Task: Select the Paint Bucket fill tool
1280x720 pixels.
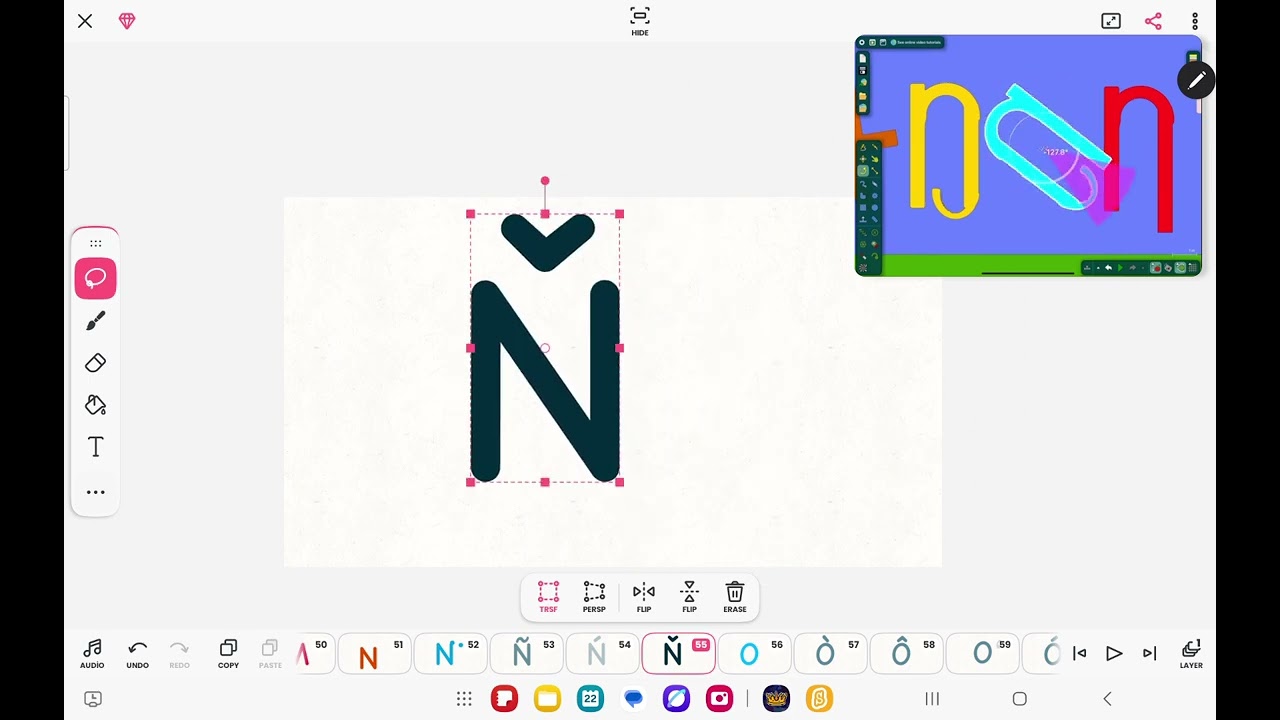Action: (x=96, y=405)
